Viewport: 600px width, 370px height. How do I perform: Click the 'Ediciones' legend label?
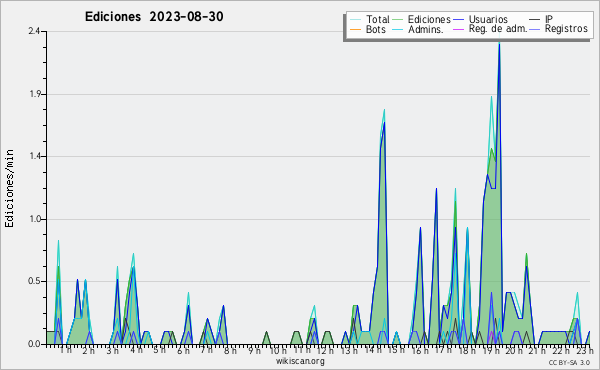pos(429,19)
